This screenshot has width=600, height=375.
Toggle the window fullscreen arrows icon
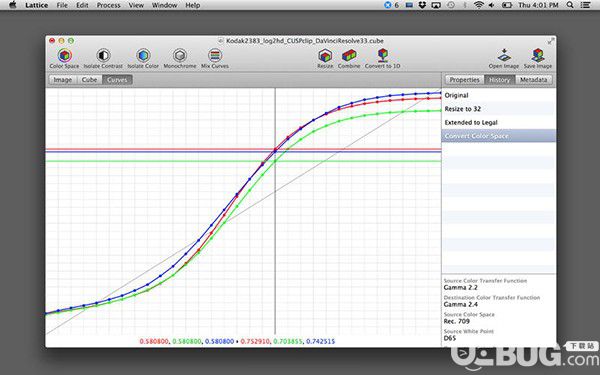coord(551,41)
